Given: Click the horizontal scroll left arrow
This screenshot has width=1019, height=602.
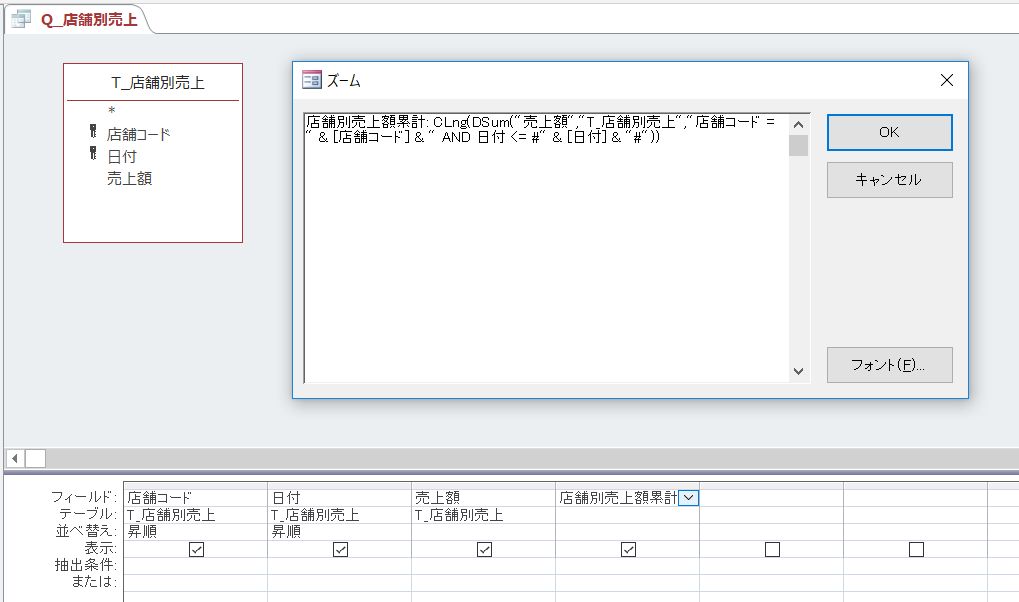Looking at the screenshot, I should [x=15, y=458].
